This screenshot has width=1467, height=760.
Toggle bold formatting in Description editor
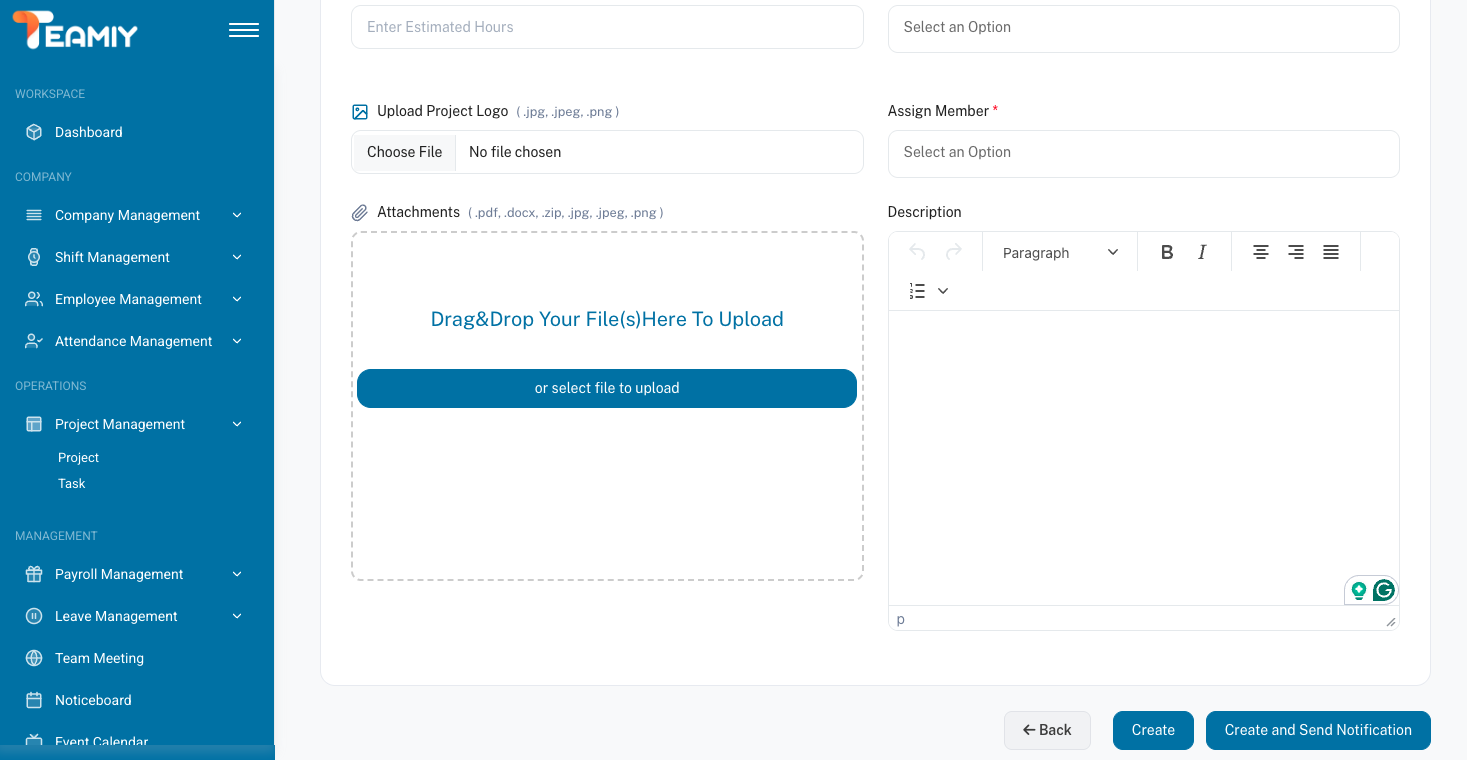pos(1166,253)
